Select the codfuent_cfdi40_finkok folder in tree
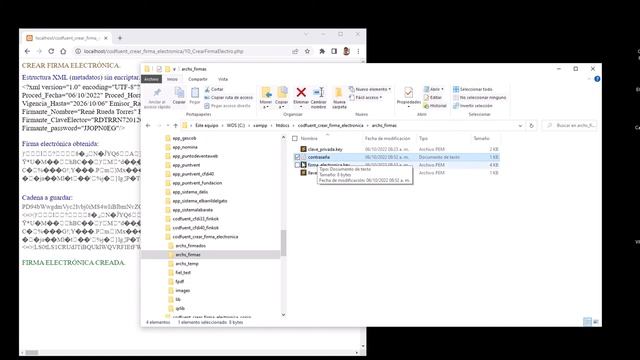640x360 pixels. point(196,228)
